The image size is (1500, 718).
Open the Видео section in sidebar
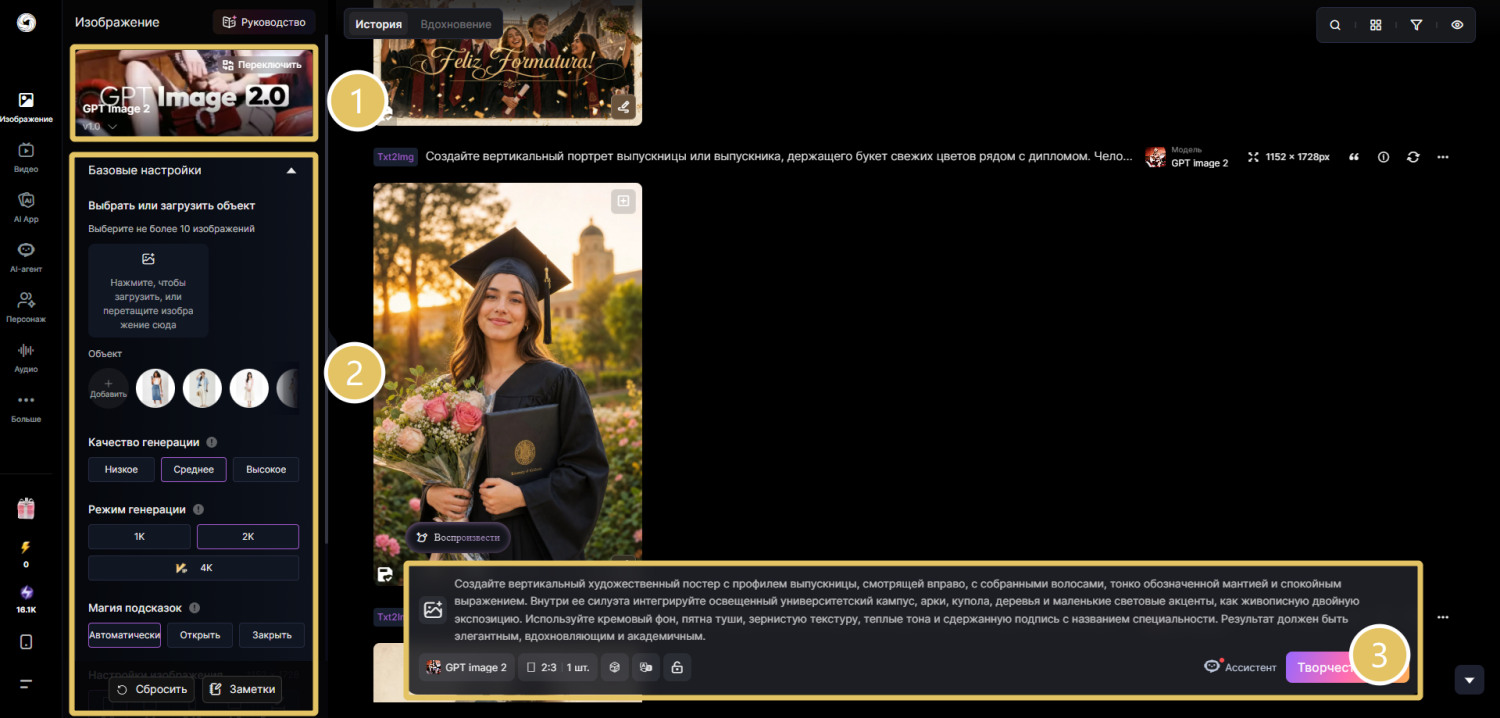click(26, 157)
